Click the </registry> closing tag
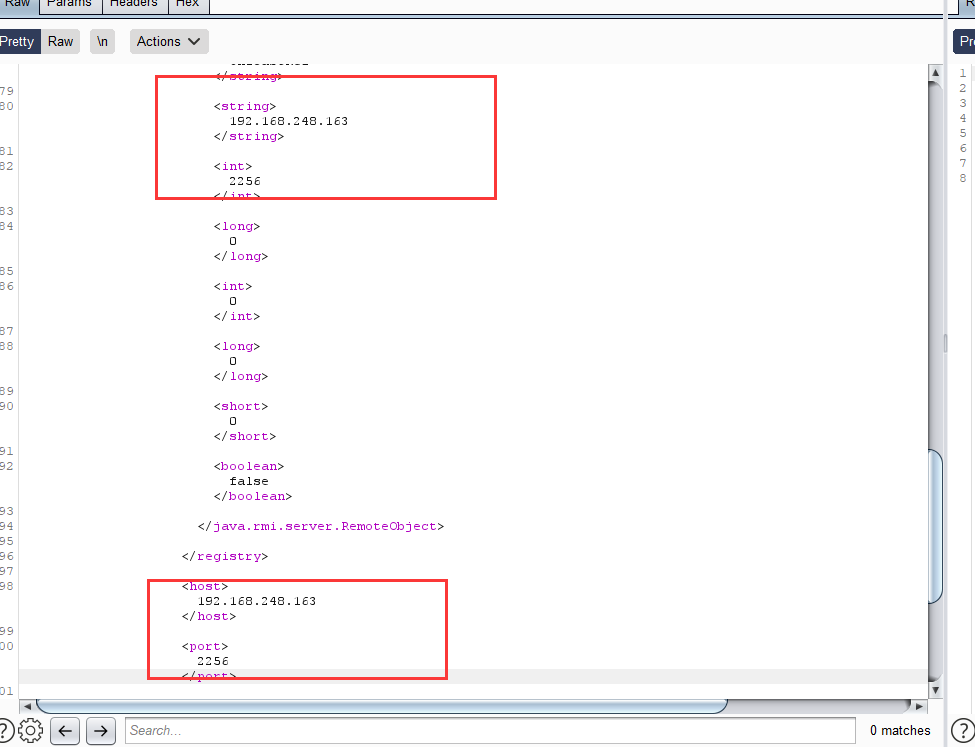This screenshot has height=747, width=975. (225, 556)
